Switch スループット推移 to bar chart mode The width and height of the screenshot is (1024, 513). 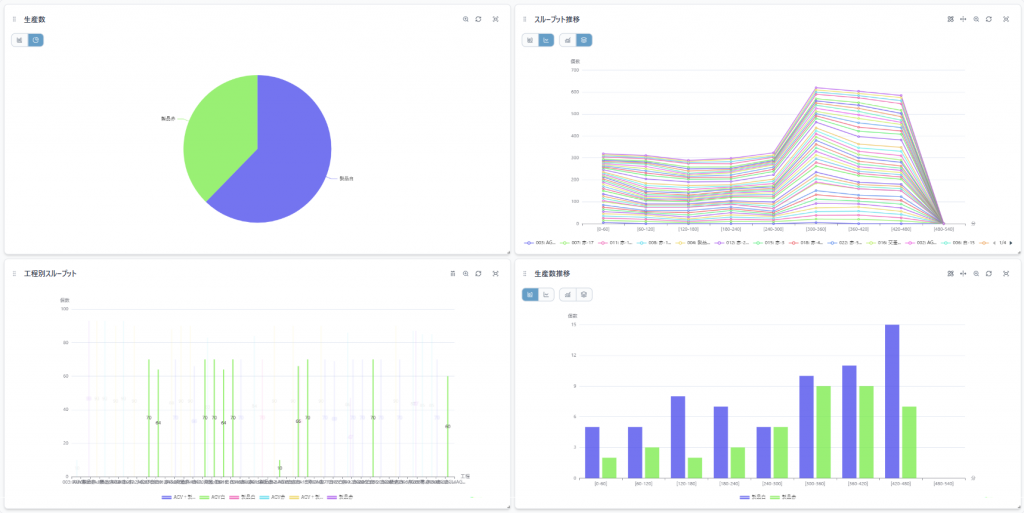tap(530, 40)
